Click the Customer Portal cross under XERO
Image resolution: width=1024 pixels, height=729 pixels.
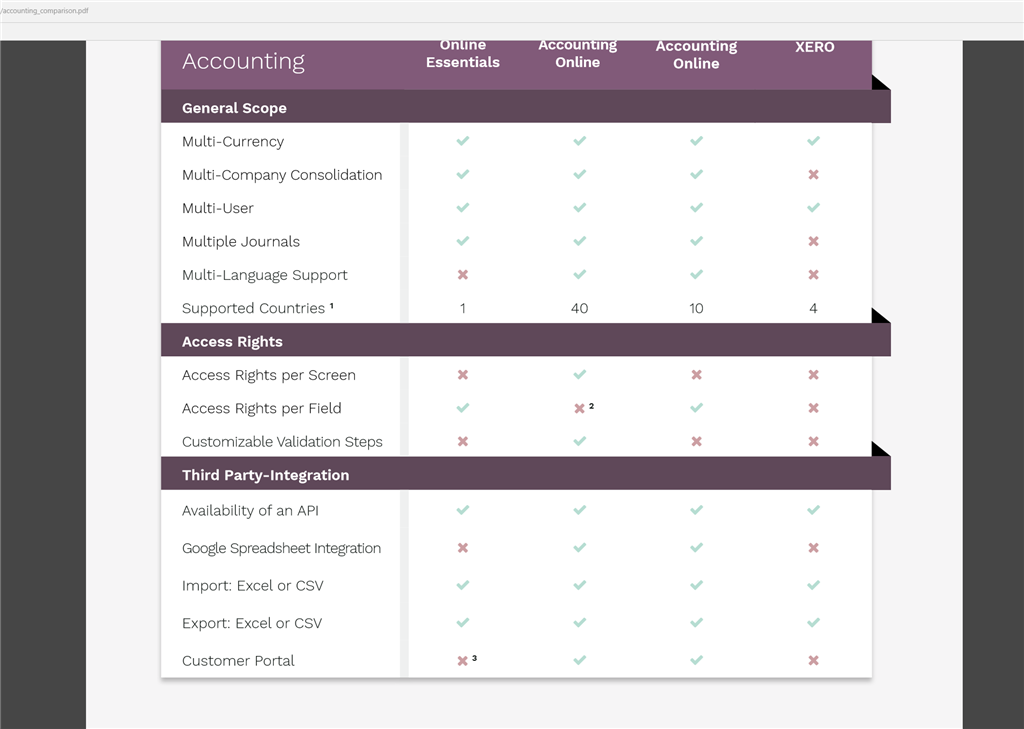coord(813,660)
